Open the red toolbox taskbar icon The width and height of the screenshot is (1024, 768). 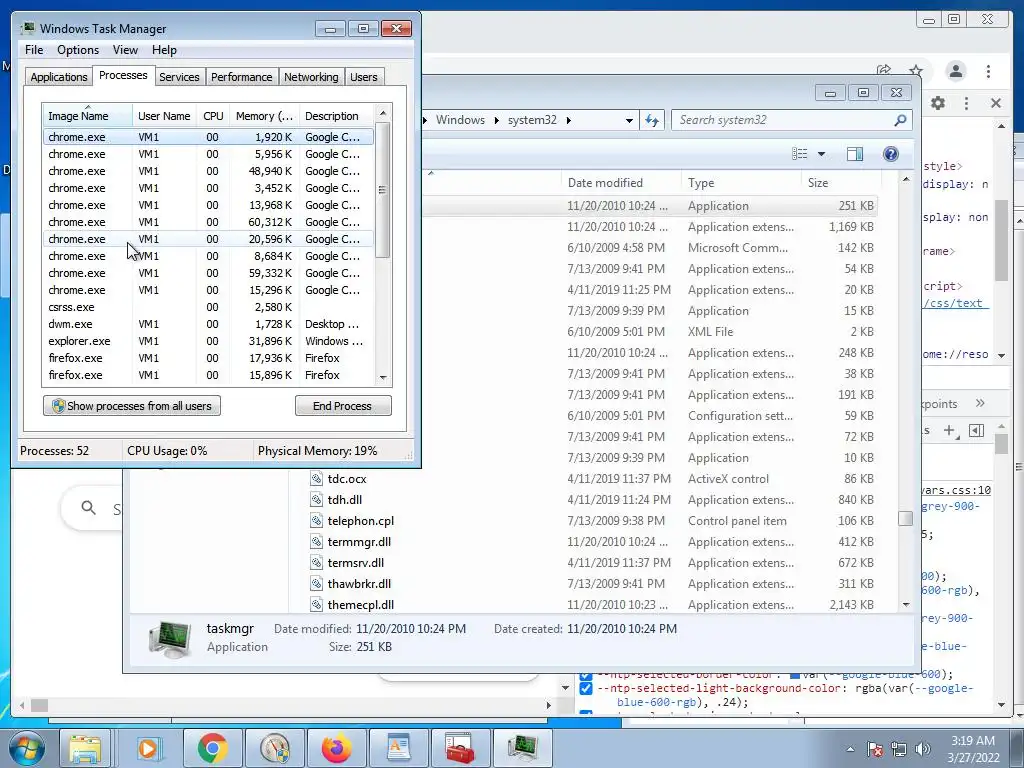pyautogui.click(x=460, y=748)
